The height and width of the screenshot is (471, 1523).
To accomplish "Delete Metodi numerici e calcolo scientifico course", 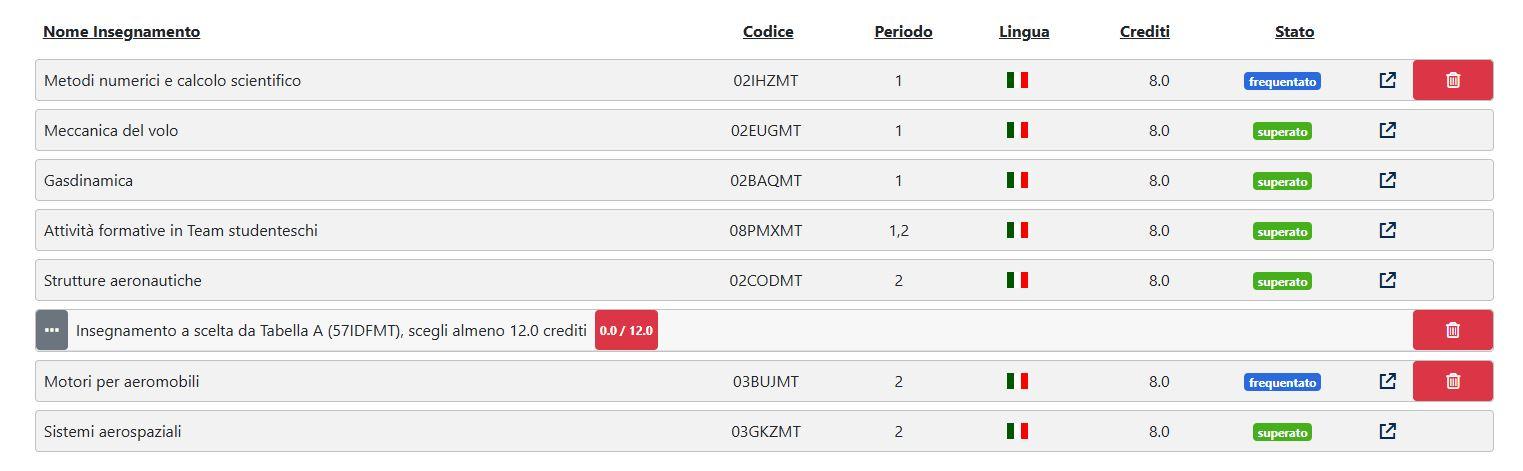I will [x=1452, y=80].
